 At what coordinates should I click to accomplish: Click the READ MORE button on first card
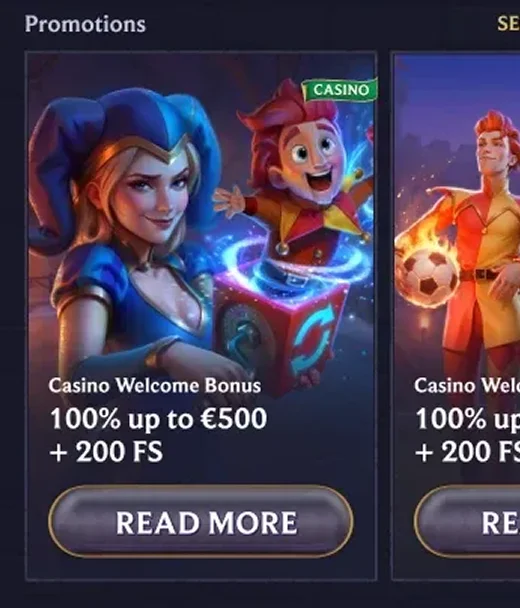[x=200, y=521]
